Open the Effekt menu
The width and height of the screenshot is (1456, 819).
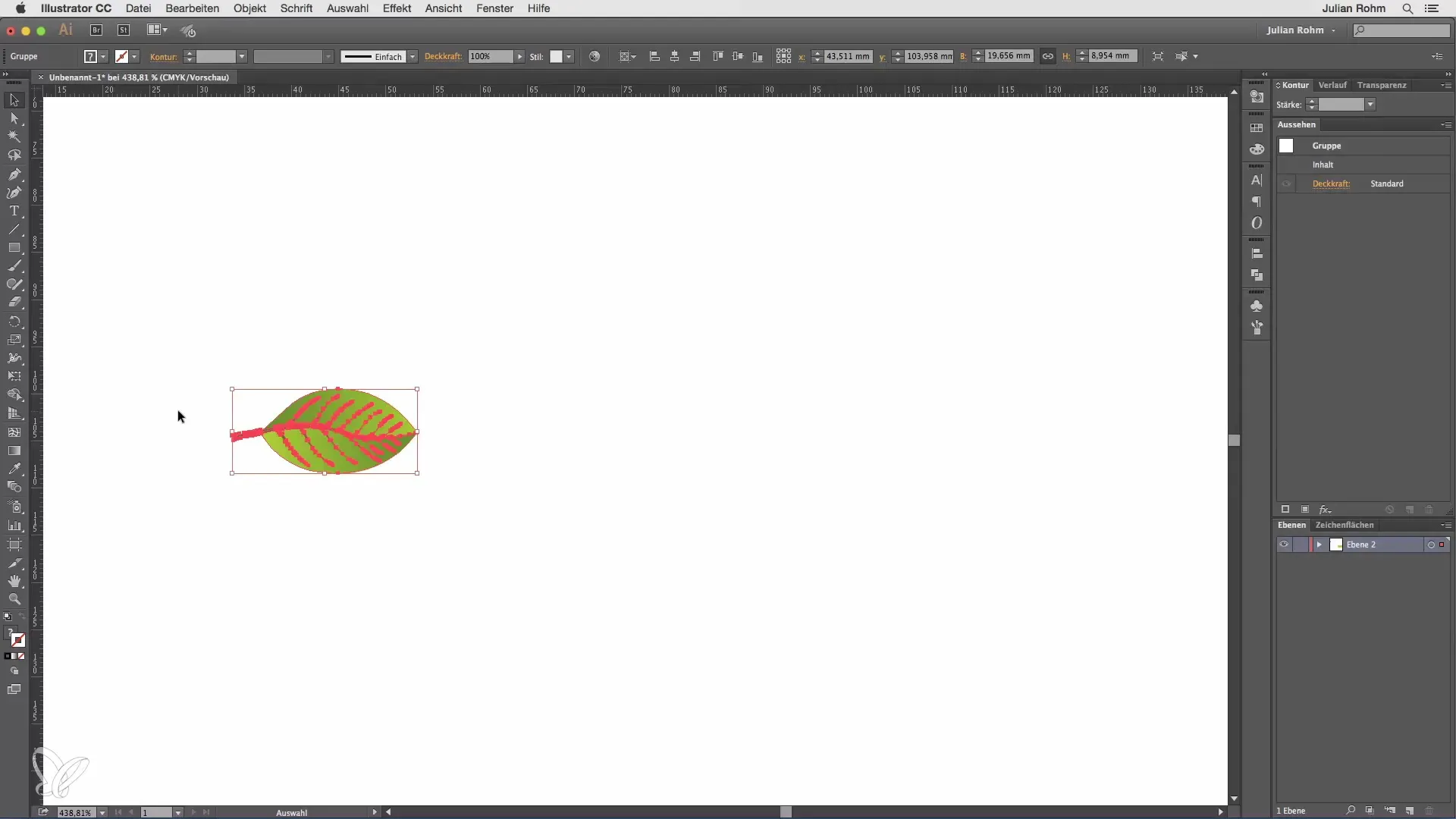pyautogui.click(x=397, y=8)
